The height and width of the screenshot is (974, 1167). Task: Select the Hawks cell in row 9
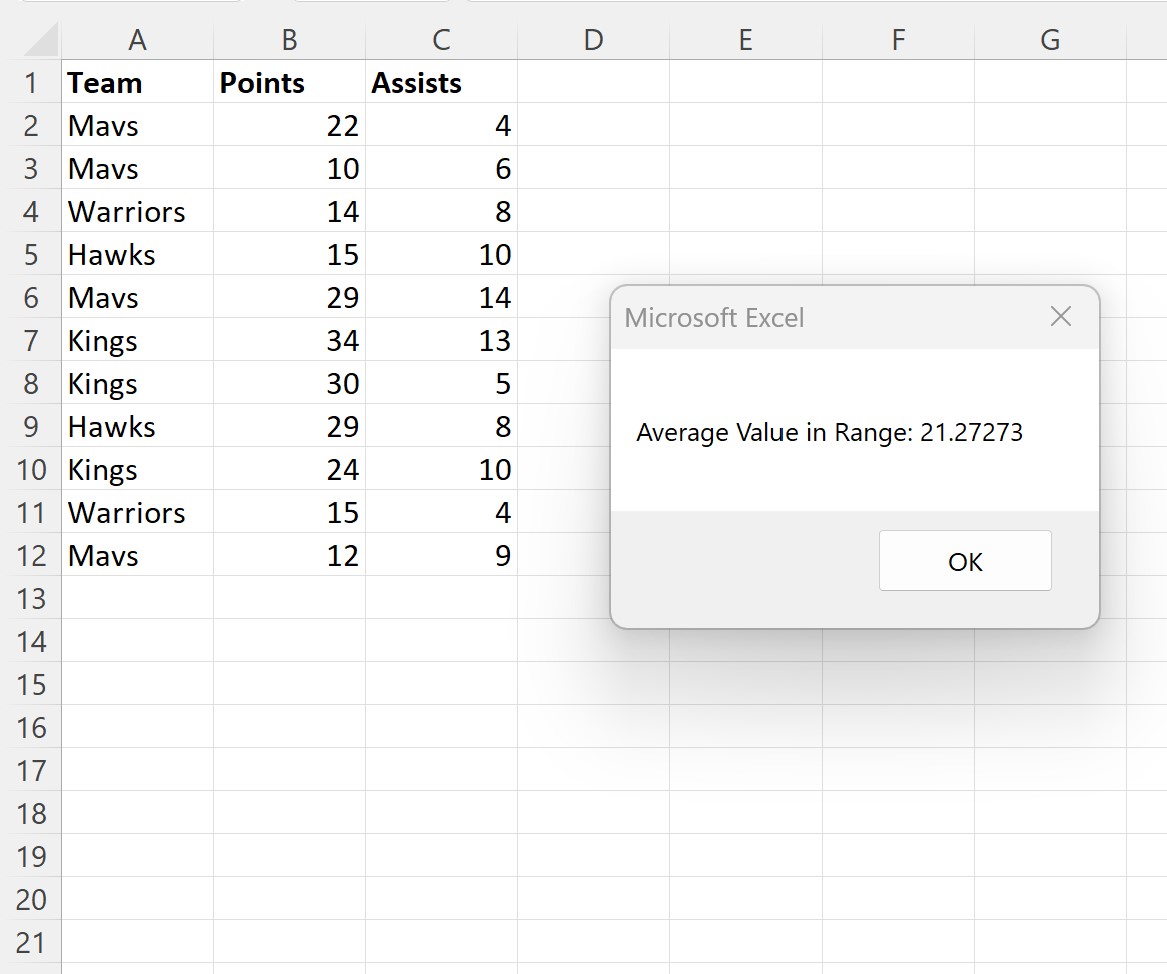137,426
